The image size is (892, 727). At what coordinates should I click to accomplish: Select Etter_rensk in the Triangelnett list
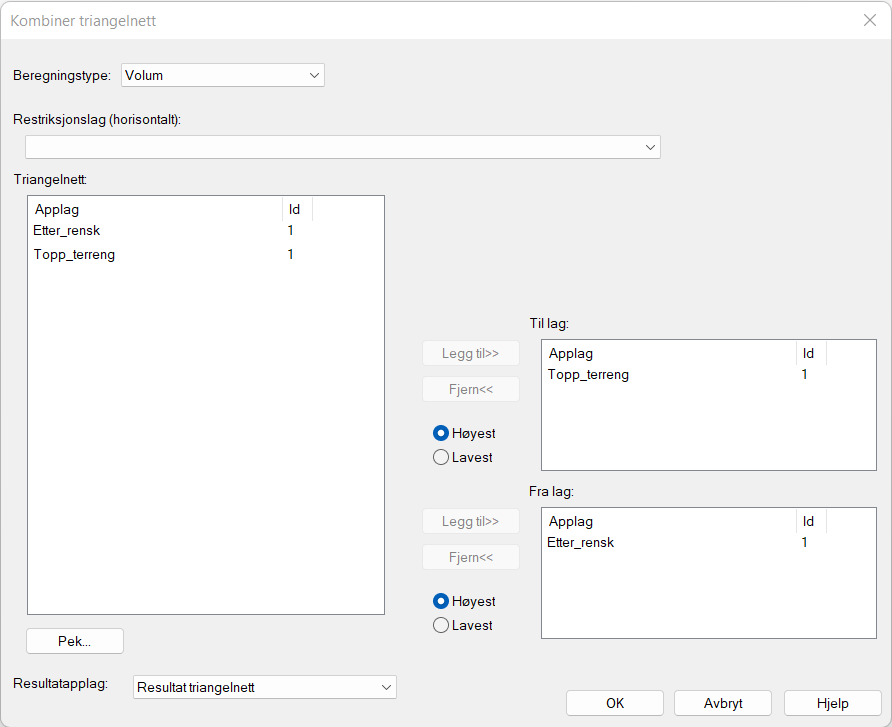point(67,231)
